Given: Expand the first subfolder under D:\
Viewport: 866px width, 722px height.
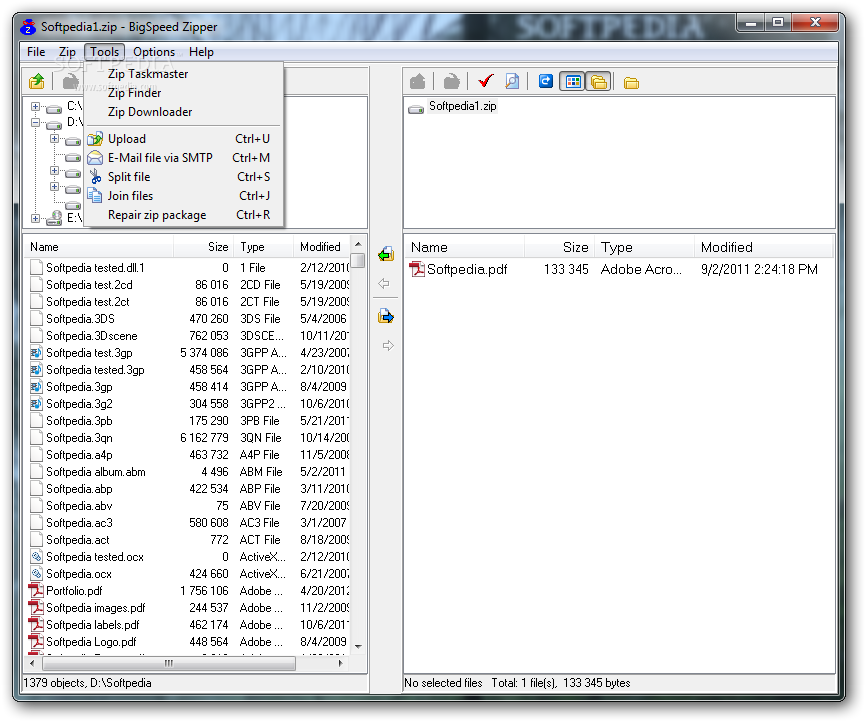Looking at the screenshot, I should coord(54,139).
